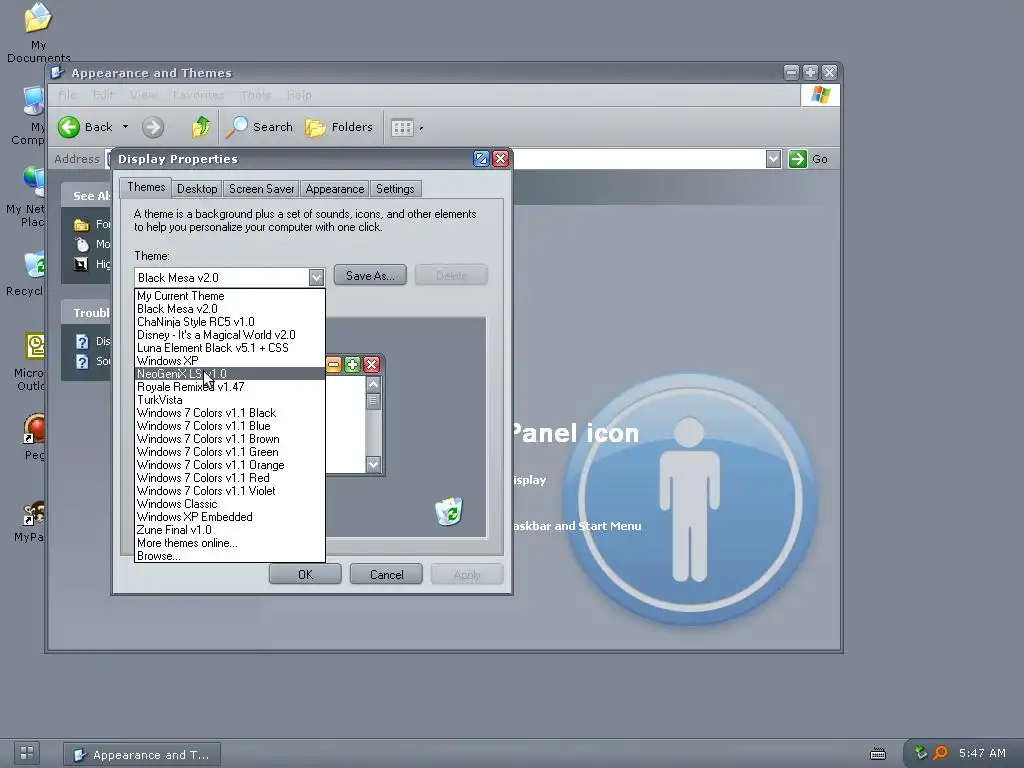Switch to the Screen Saver tab
Viewport: 1024px width, 768px height.
[261, 189]
